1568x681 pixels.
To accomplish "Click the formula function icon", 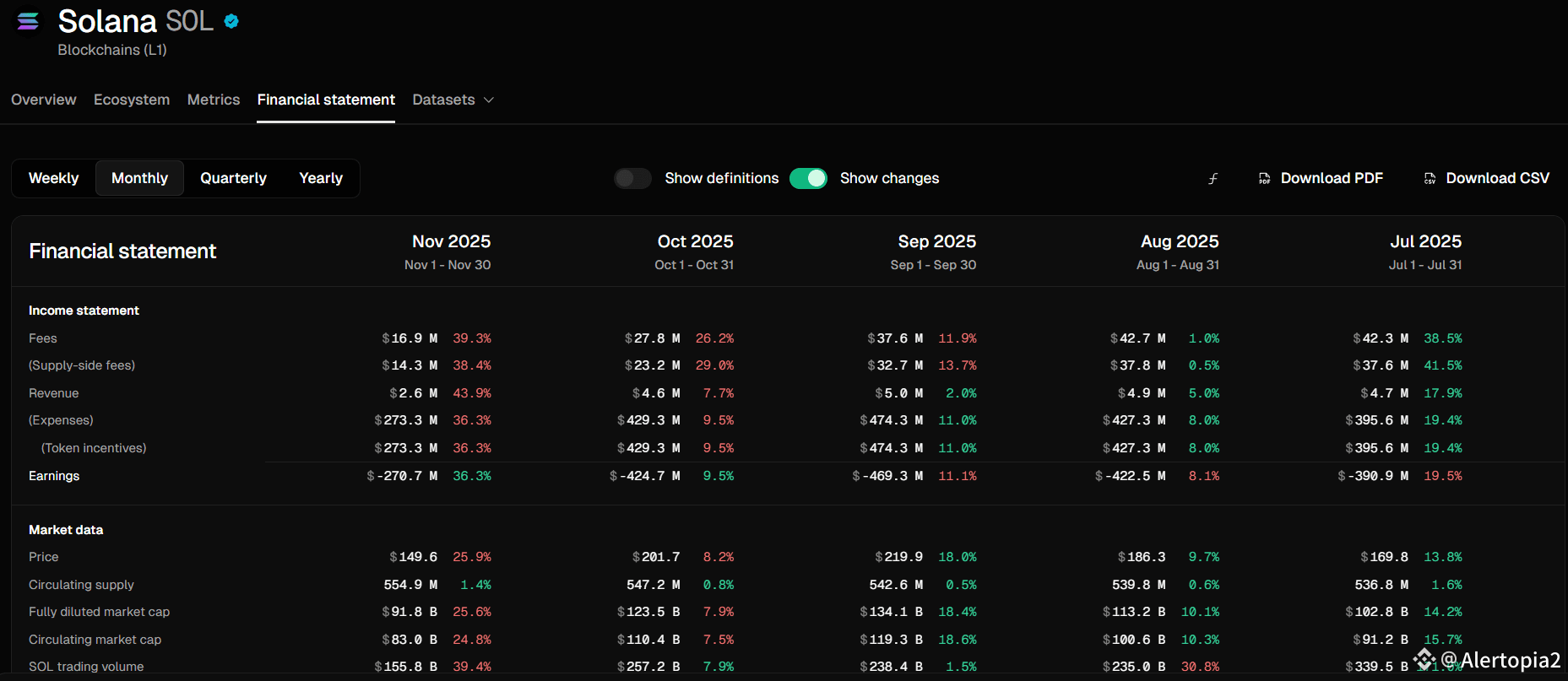I will click(x=1213, y=179).
